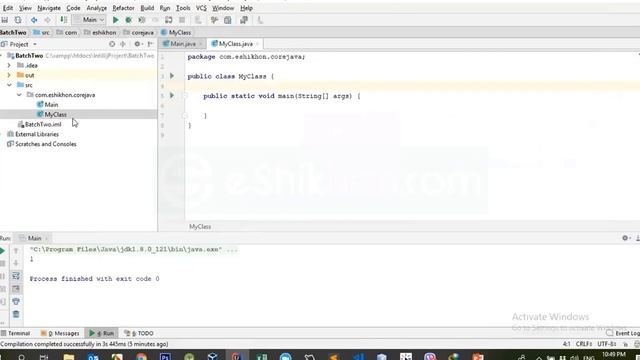Open the Build menu
This screenshot has width=640, height=360.
(x=147, y=8)
